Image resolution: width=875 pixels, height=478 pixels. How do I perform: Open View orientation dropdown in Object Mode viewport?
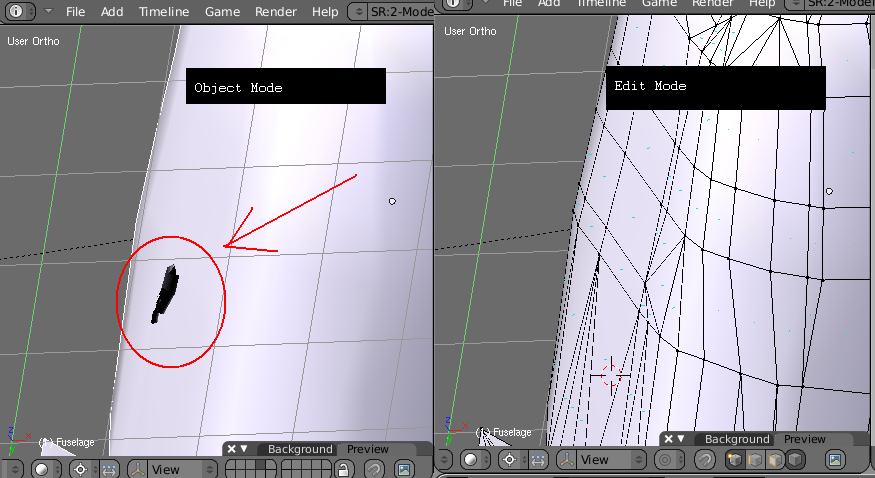[x=182, y=470]
